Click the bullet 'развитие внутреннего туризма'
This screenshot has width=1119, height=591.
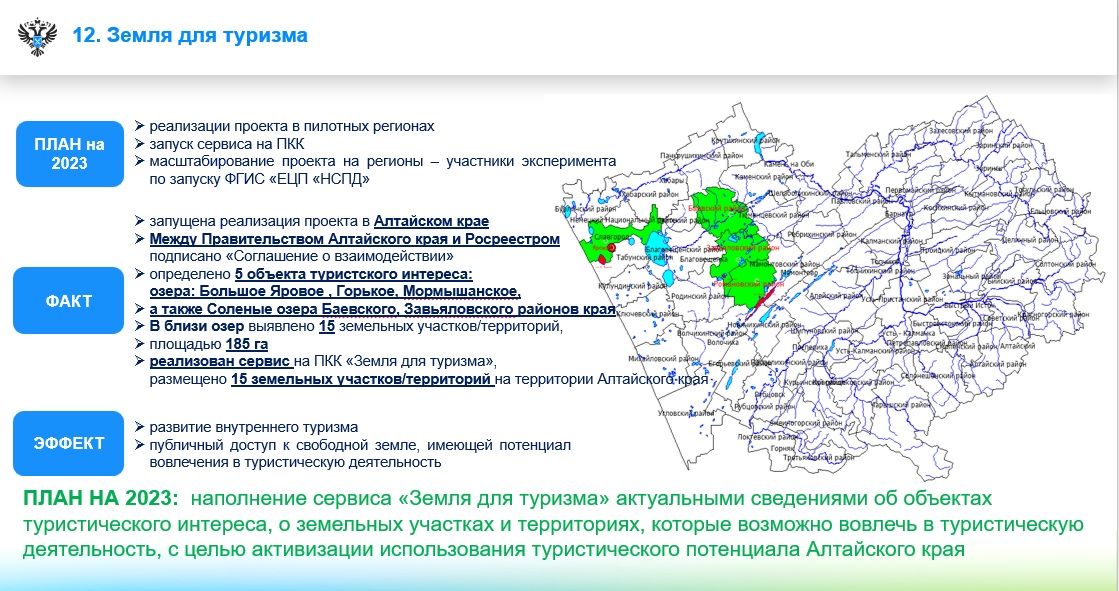[x=253, y=427]
